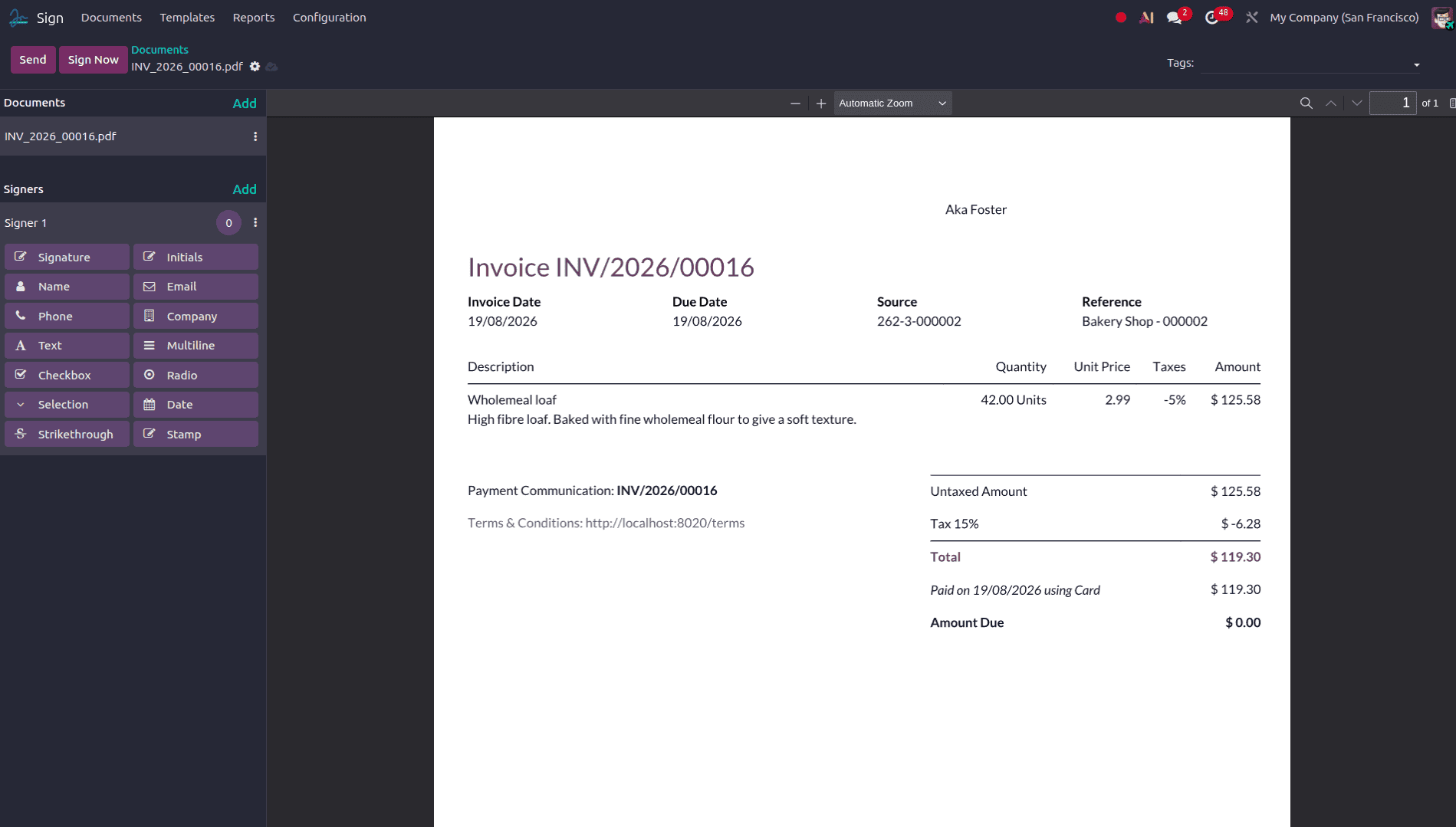Add a Multiline field
1456x827 pixels.
[x=196, y=346]
